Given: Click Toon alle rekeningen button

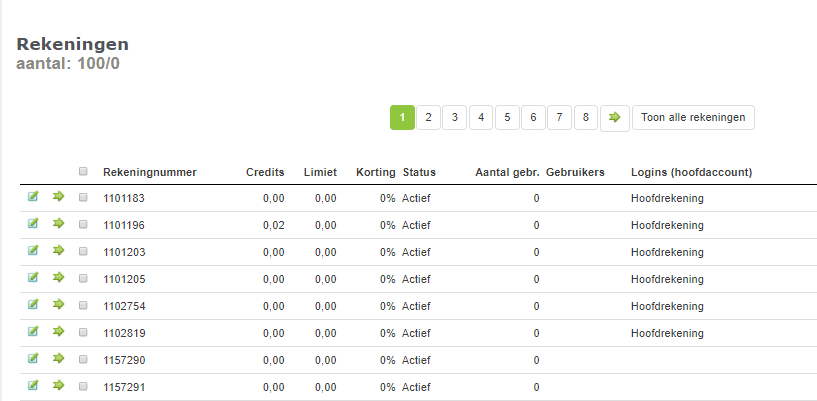Looking at the screenshot, I should click(693, 118).
